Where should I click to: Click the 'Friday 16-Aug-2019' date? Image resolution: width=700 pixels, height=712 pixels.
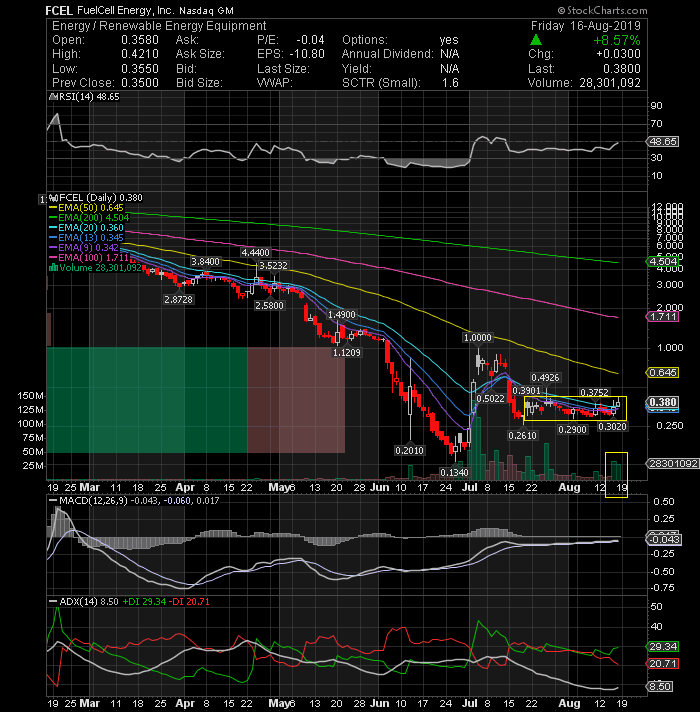[586, 26]
